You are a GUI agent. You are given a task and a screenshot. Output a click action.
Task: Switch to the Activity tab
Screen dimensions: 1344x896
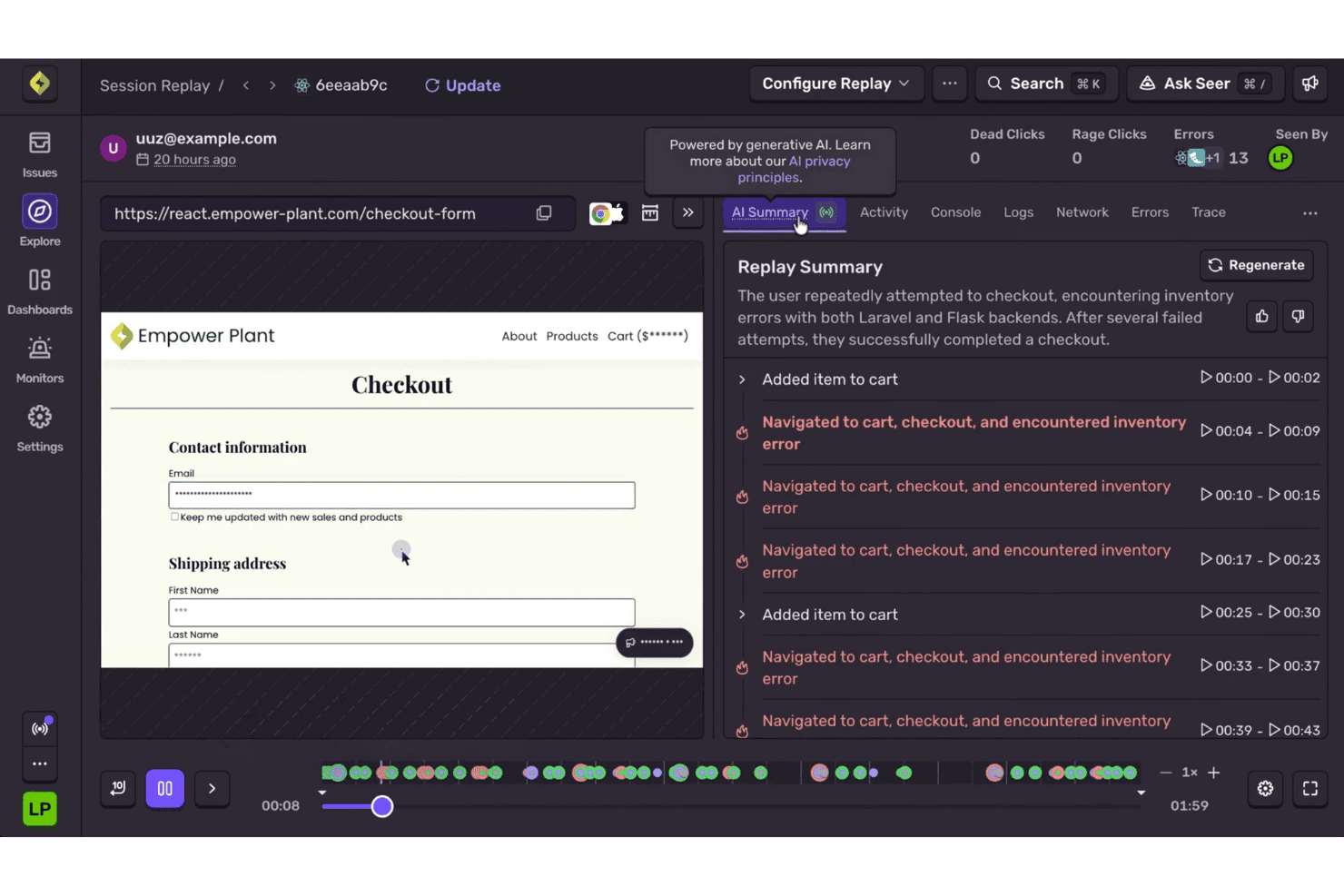point(884,212)
